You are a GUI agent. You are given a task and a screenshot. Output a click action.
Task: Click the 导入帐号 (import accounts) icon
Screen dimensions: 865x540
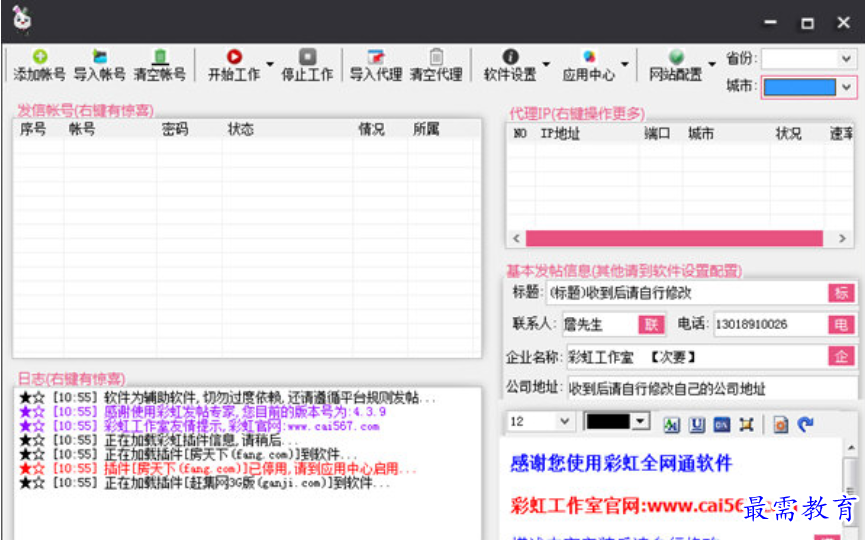point(99,58)
